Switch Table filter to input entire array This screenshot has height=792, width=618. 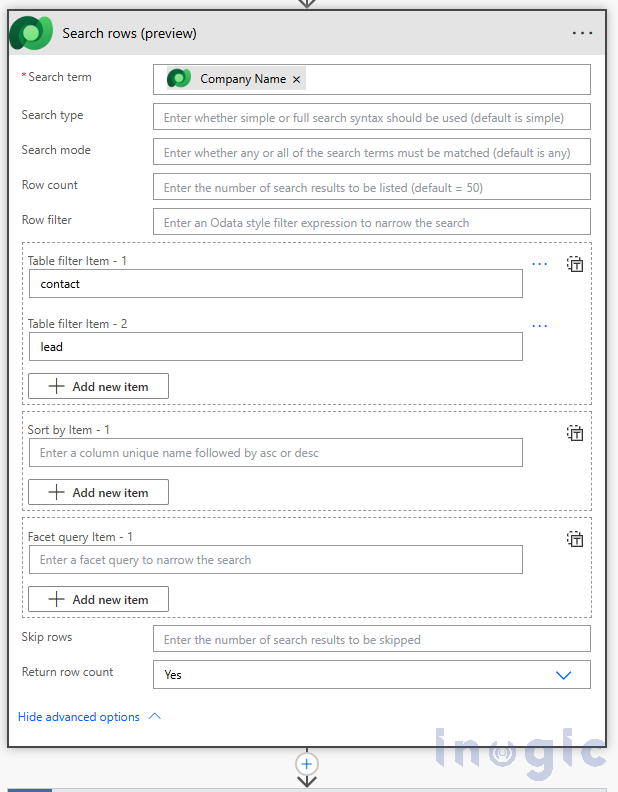click(575, 264)
